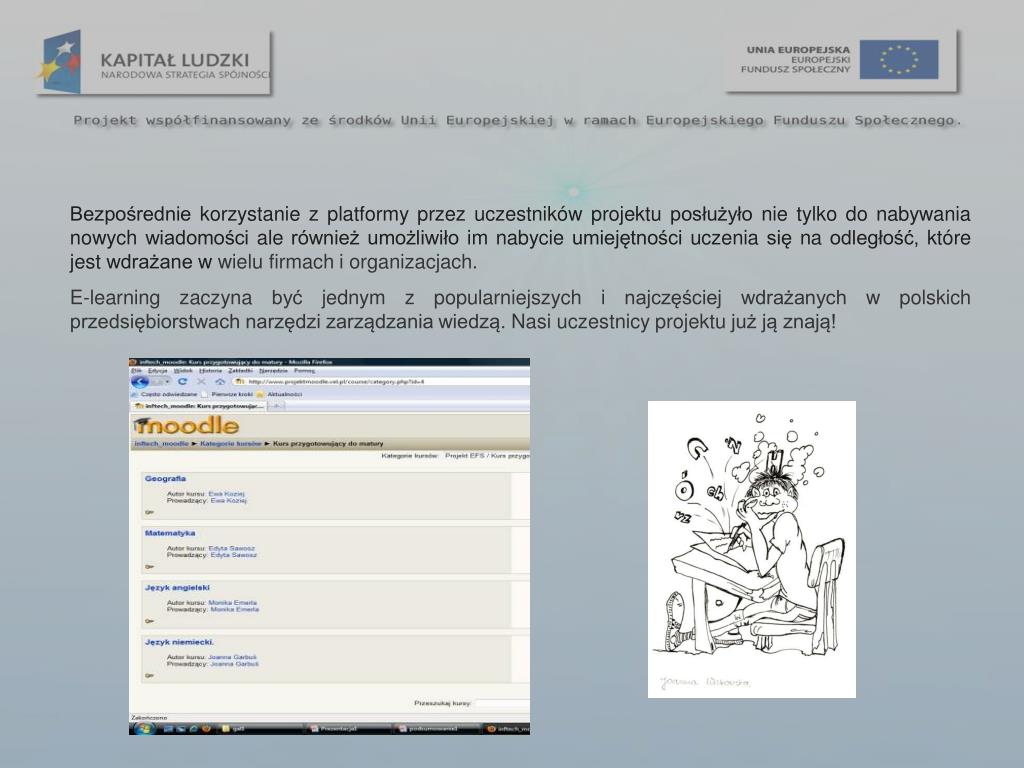Open the Pomoc menu

304,370
